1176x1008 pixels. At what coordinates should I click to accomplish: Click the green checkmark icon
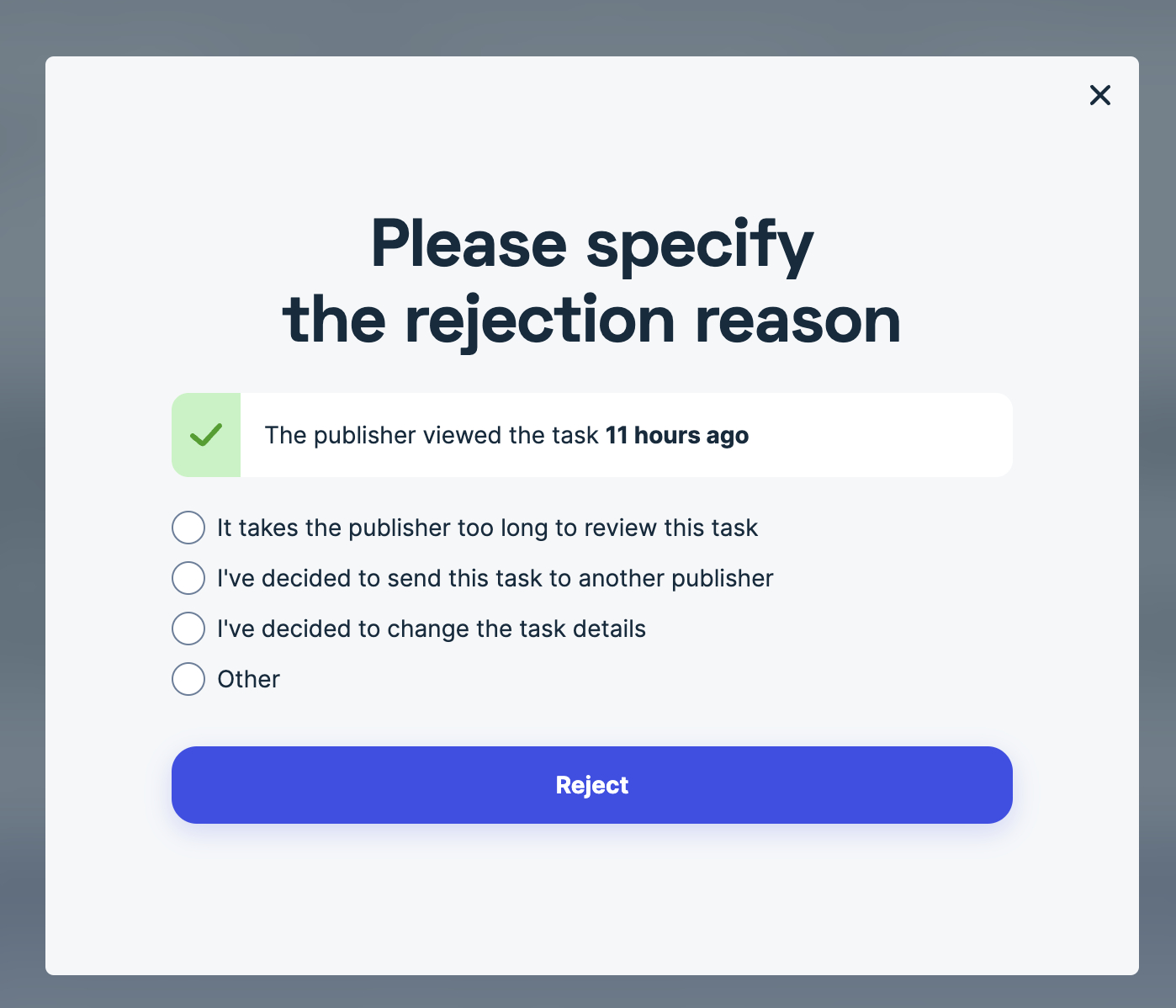pos(206,435)
